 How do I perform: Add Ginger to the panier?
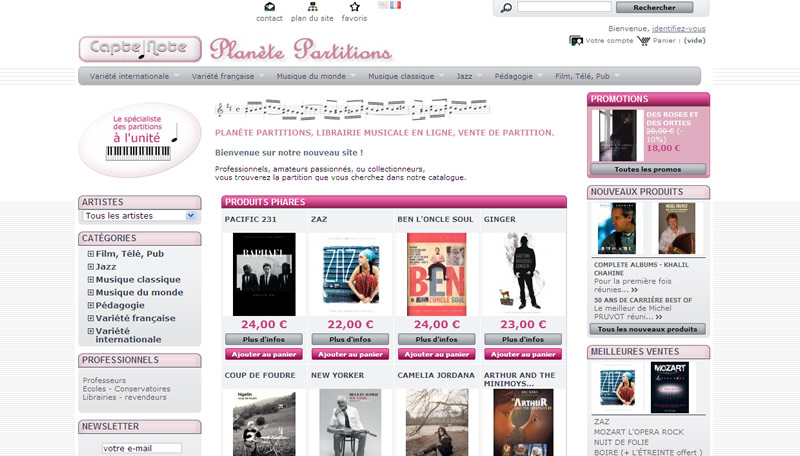523,354
